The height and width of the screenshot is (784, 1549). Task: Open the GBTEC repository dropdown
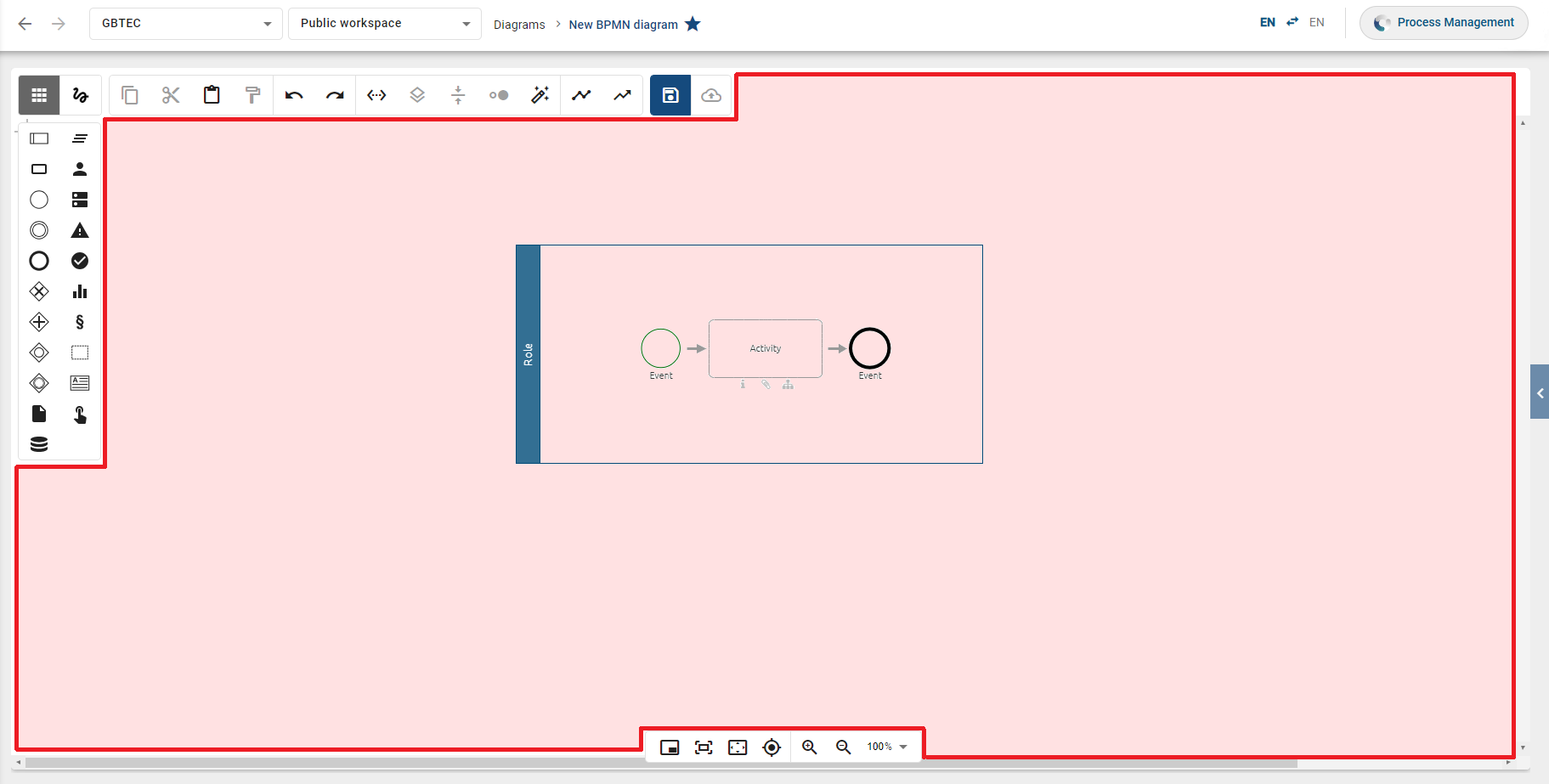(x=185, y=24)
